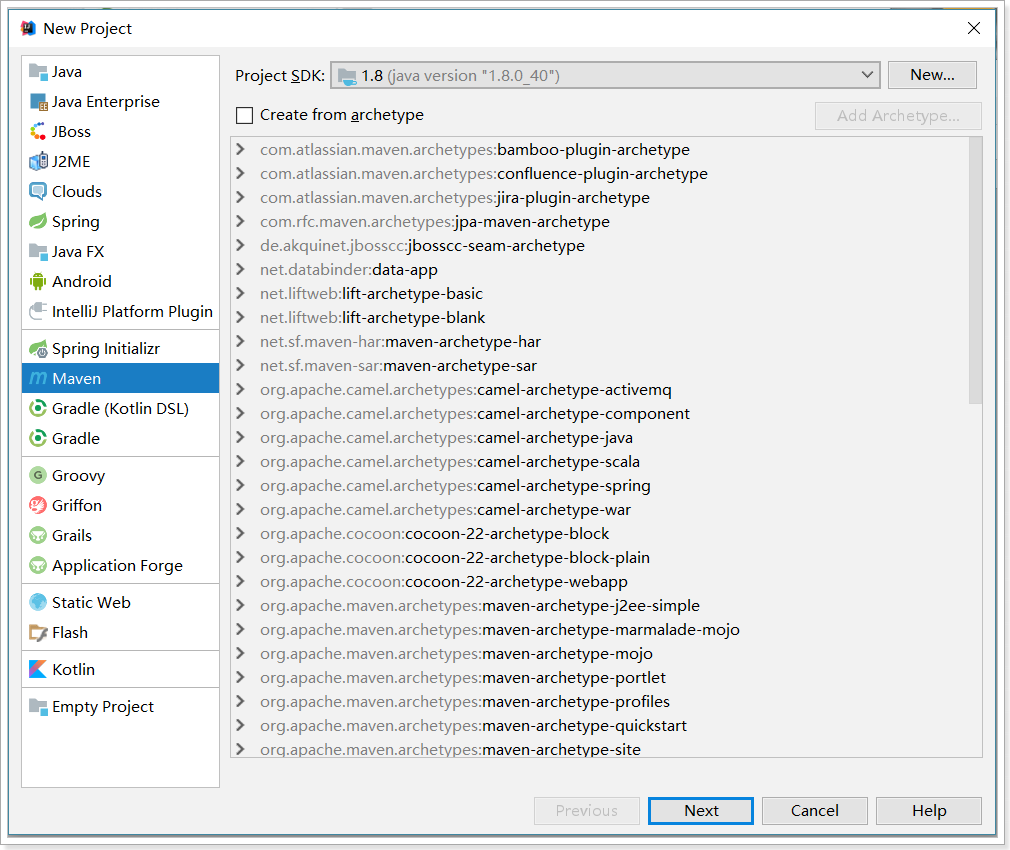Click the Spring Initializr icon
1010x850 pixels.
[x=38, y=349]
